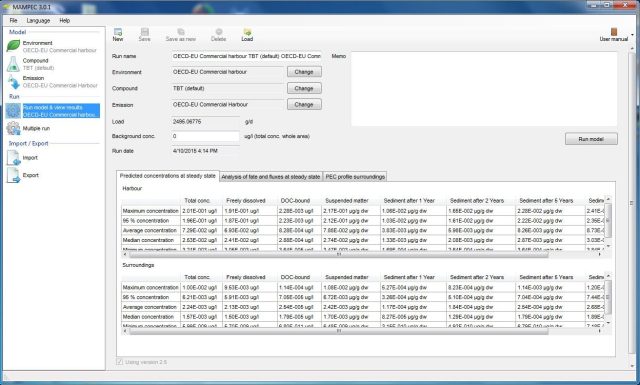The image size is (640, 385).
Task: Click Surroundings average cell '2.24E-003 ug/l'
Action: (202, 307)
